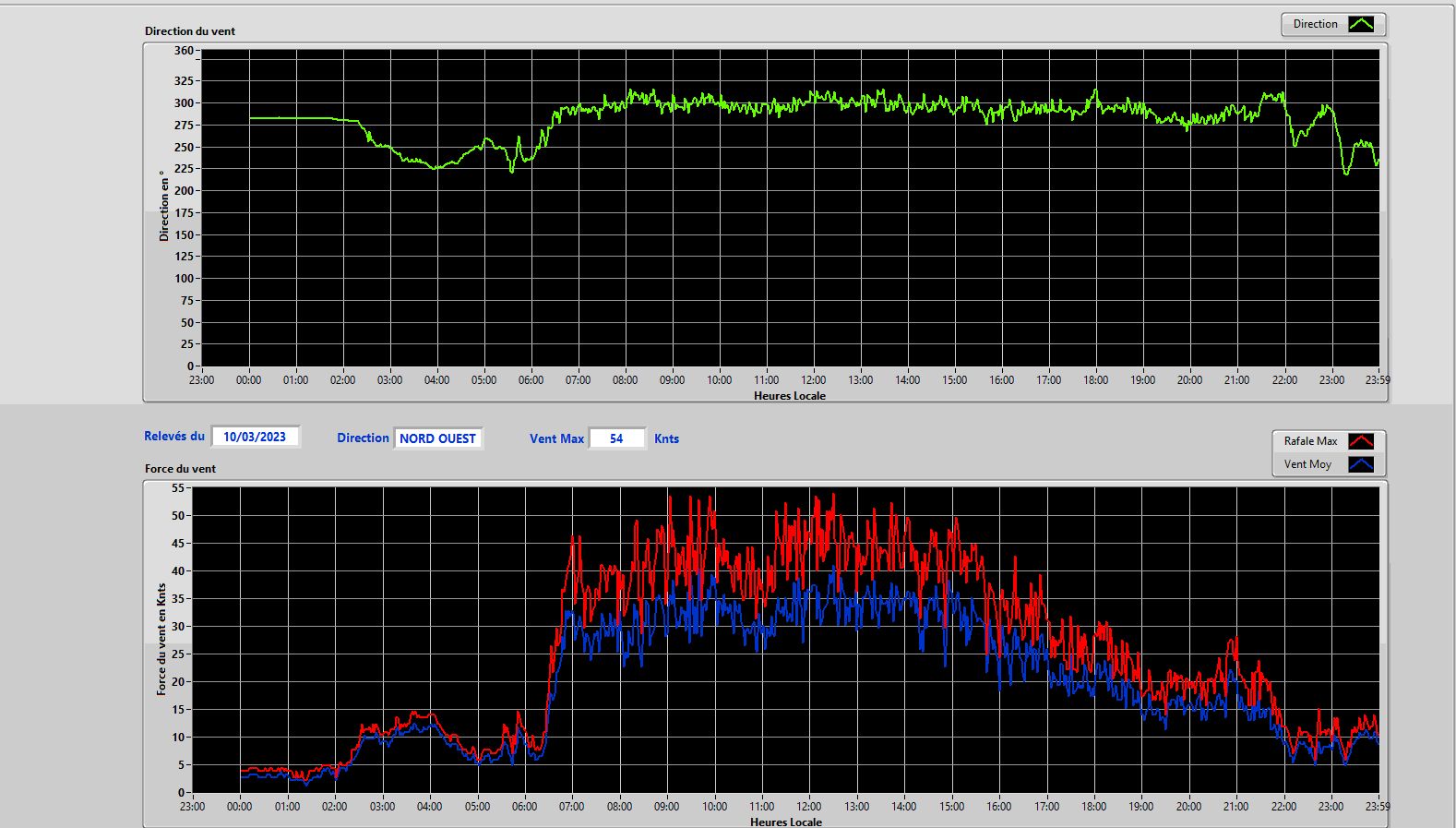Click the Rafale Max legend label
1456x828 pixels.
(1310, 441)
